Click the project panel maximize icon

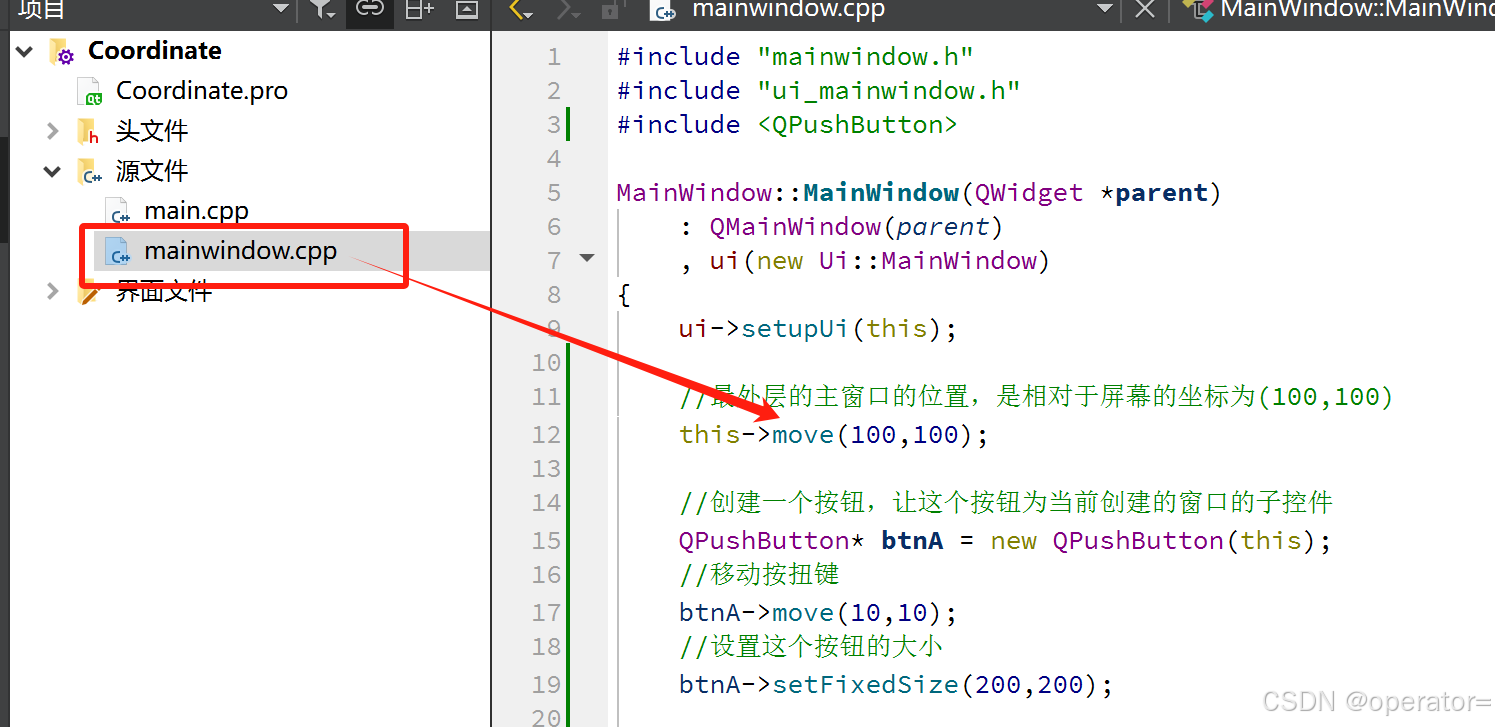[x=466, y=9]
